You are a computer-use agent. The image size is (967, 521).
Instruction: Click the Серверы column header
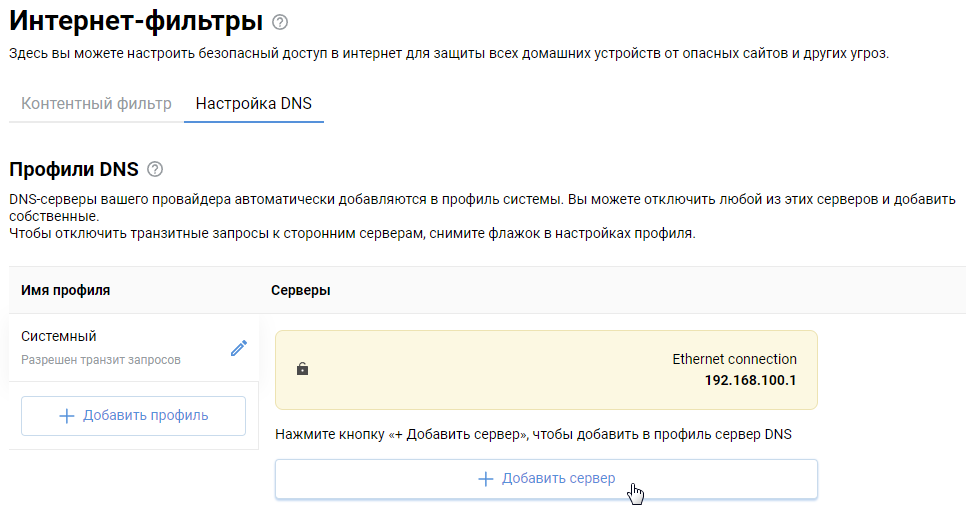pyautogui.click(x=301, y=290)
